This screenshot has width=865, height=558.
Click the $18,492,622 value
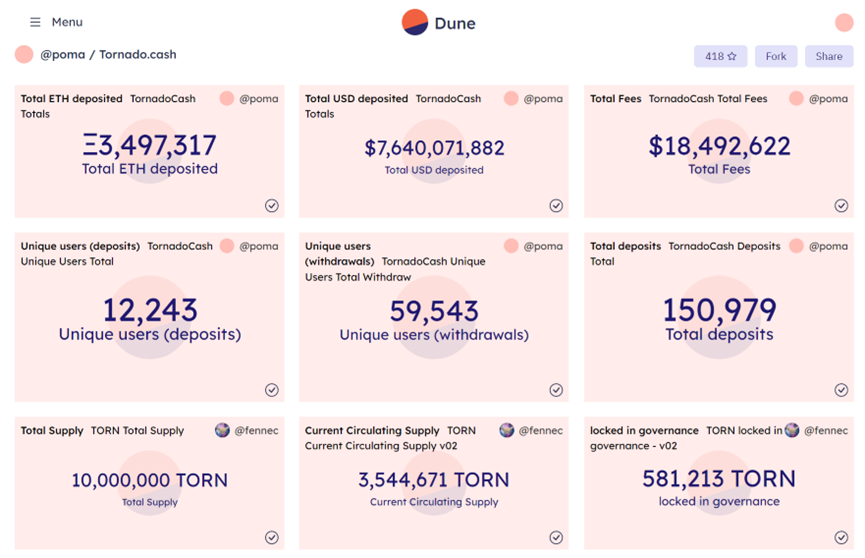tap(719, 146)
